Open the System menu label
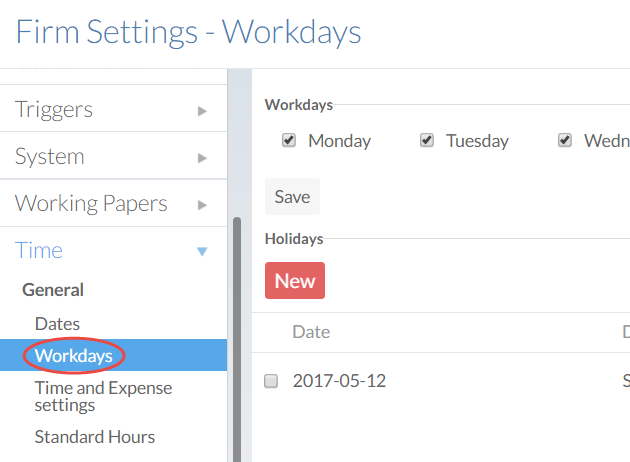This screenshot has height=462, width=630. 50,156
